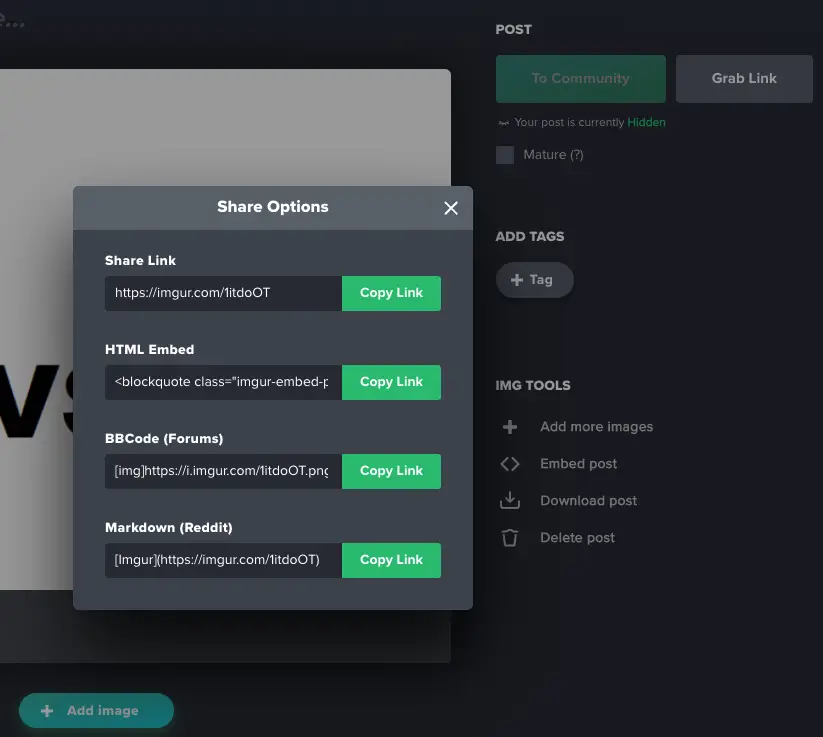
Task: Copy the HTML Embed code
Action: (x=391, y=382)
